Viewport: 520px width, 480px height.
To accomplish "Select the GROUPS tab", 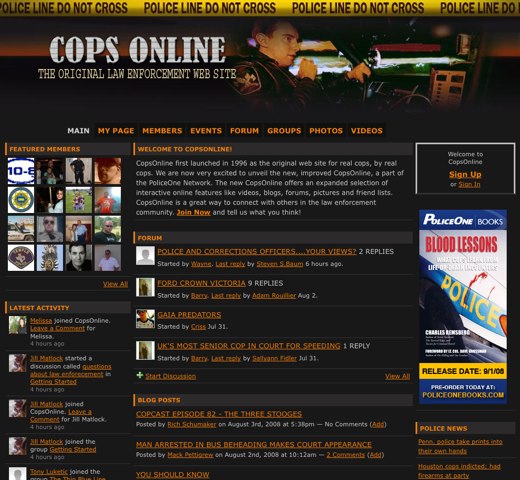I will [x=284, y=131].
